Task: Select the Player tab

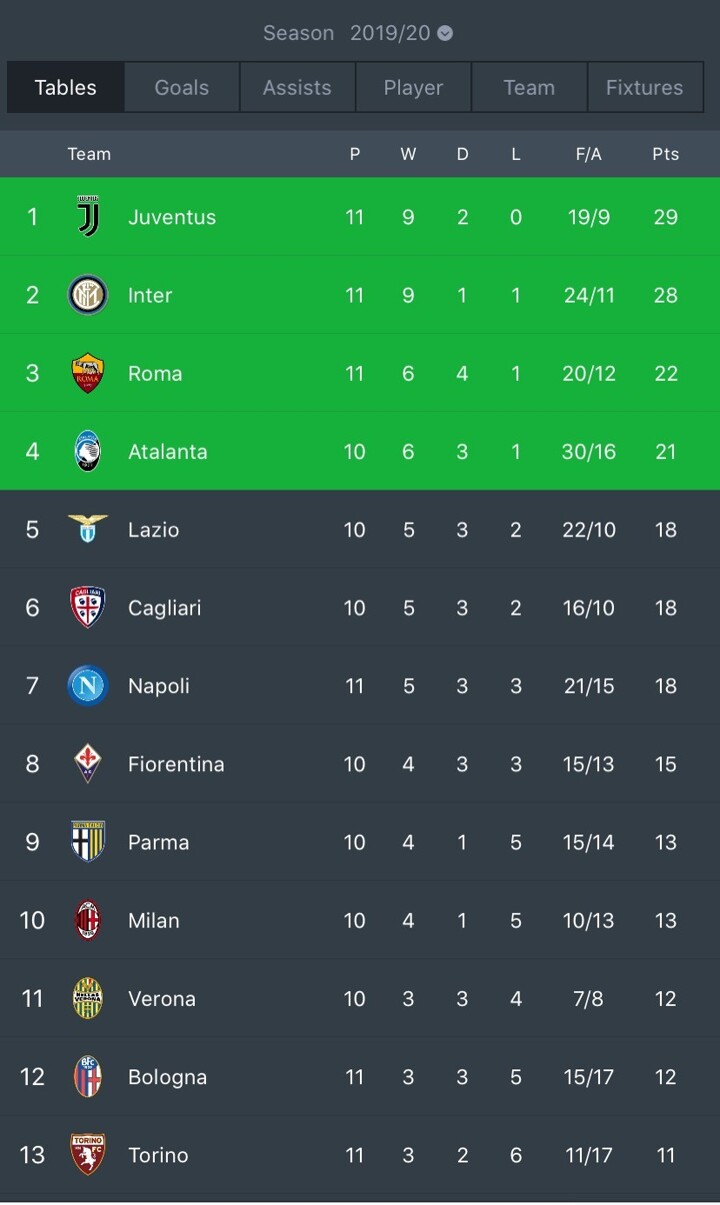Action: [x=413, y=87]
